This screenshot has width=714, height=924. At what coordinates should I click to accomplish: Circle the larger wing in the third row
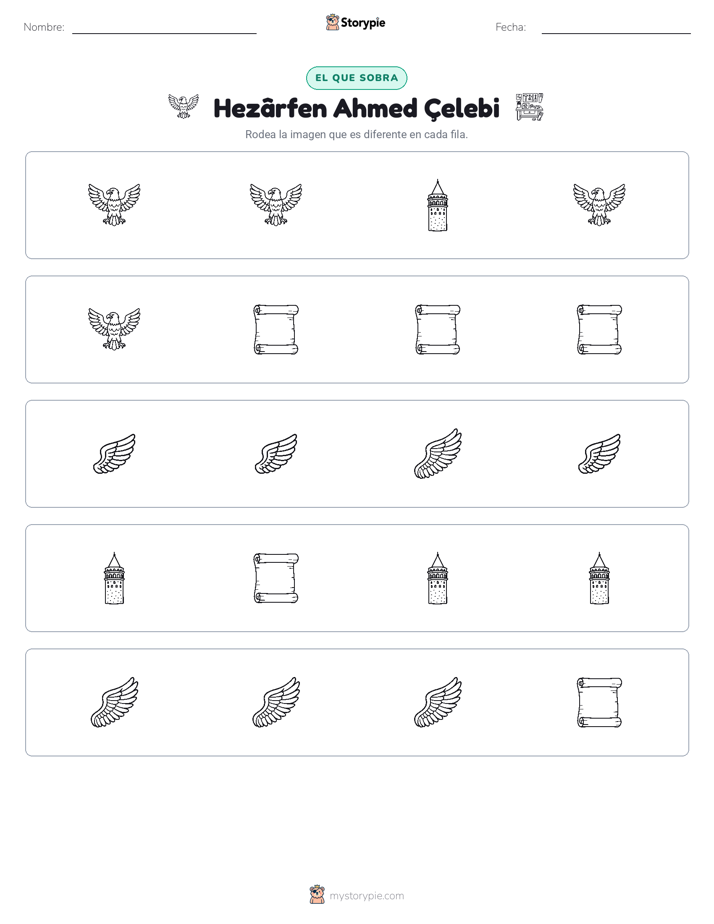point(438,453)
